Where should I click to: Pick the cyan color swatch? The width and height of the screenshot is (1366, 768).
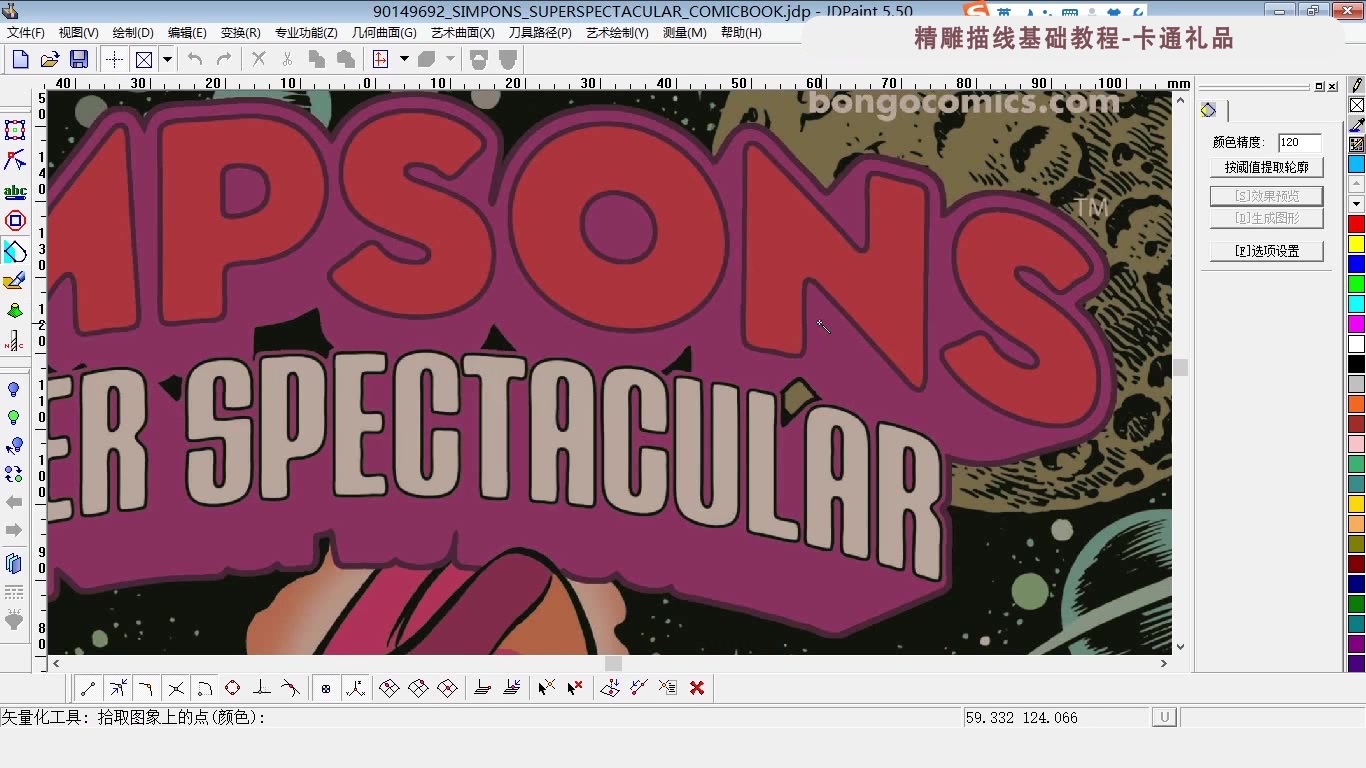1356,303
